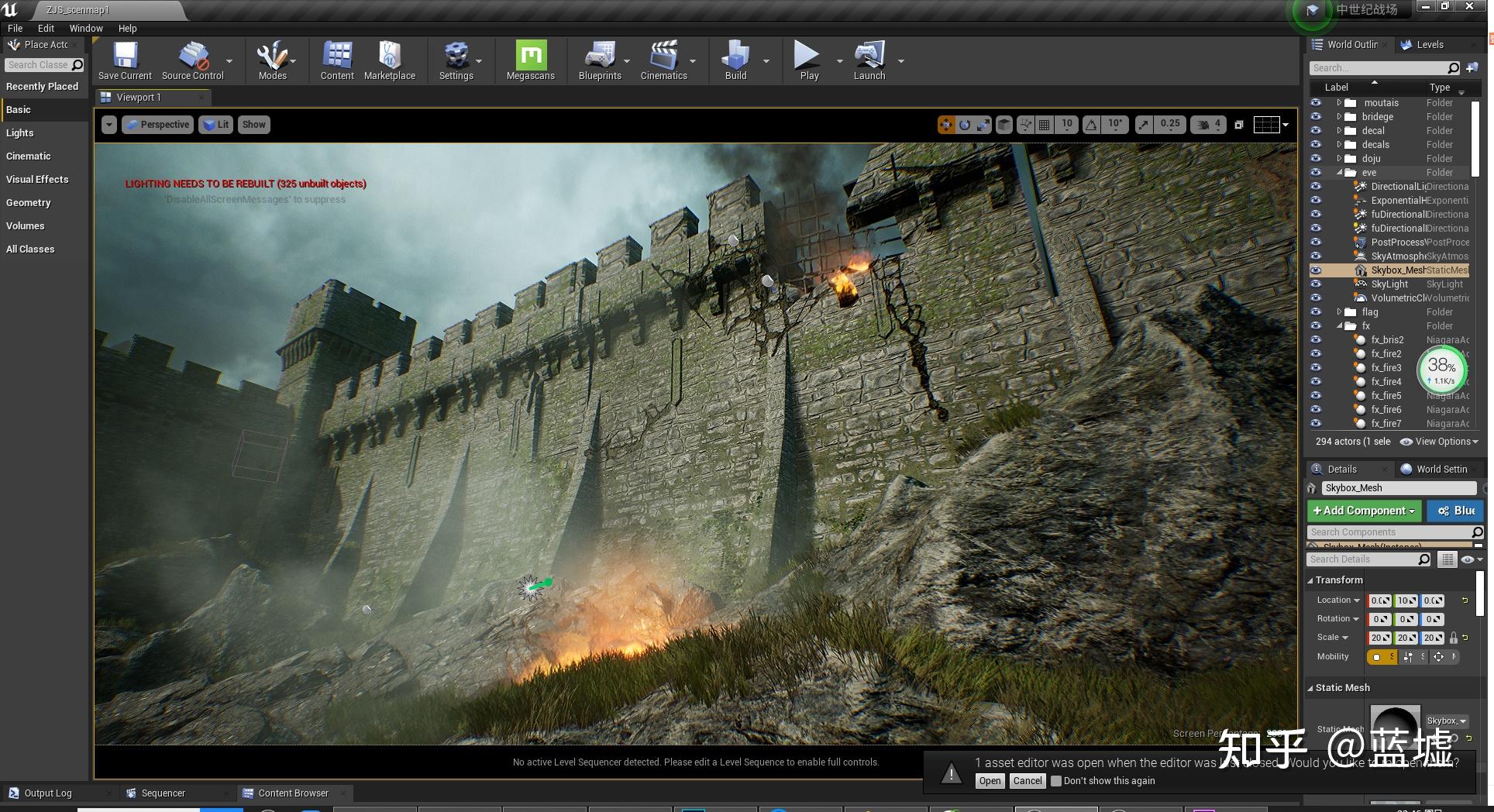The image size is (1494, 812).
Task: Open the Window menu
Action: coord(86,28)
